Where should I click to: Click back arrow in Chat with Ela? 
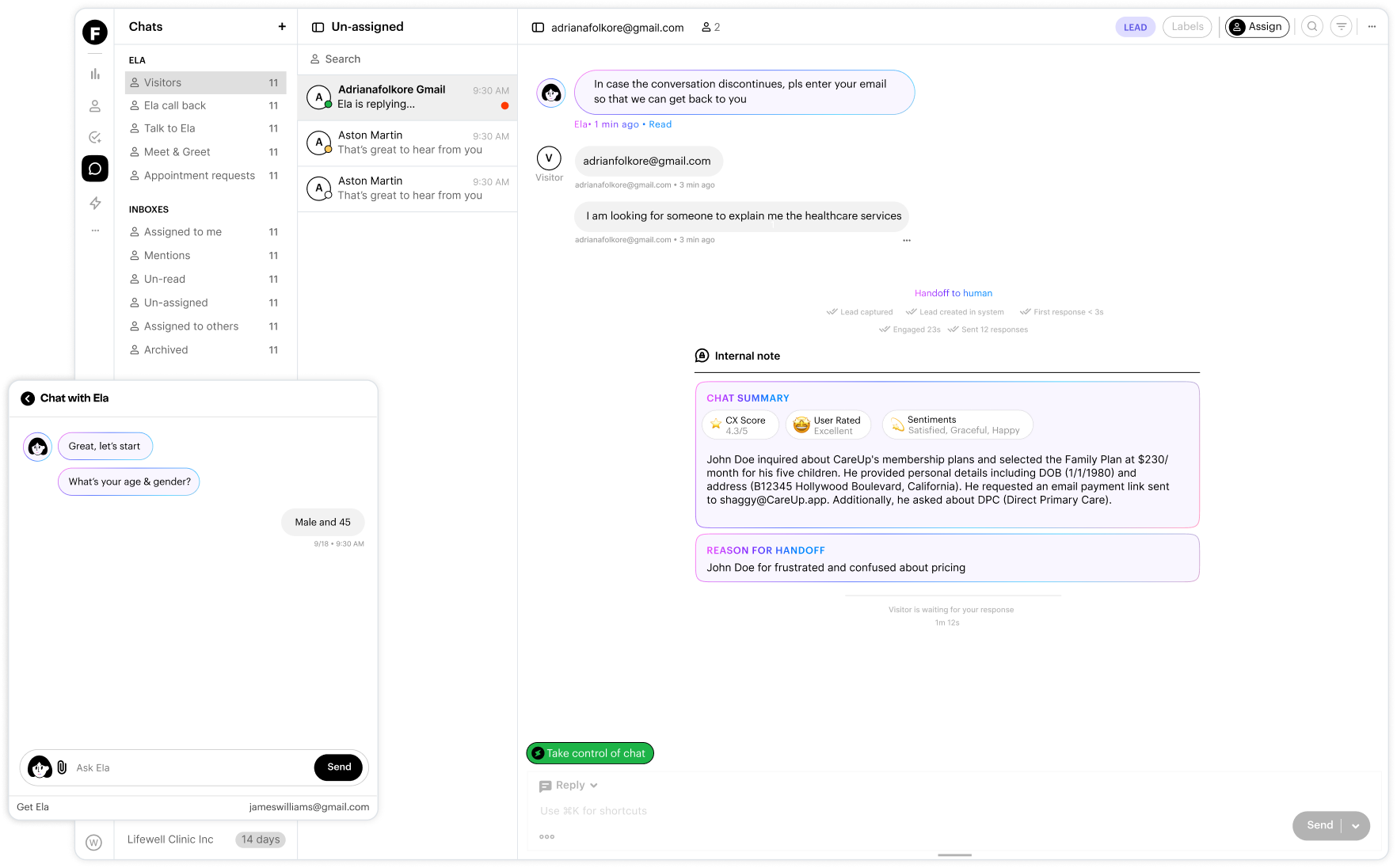tap(28, 398)
